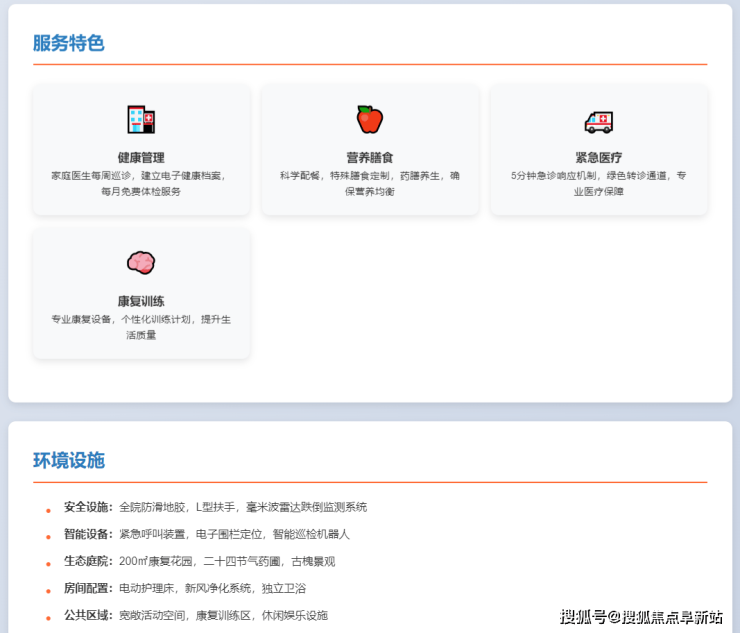Click the 搜狐号@搜狐焦点阜新站 watermark
This screenshot has height=633, width=740.
(x=641, y=616)
